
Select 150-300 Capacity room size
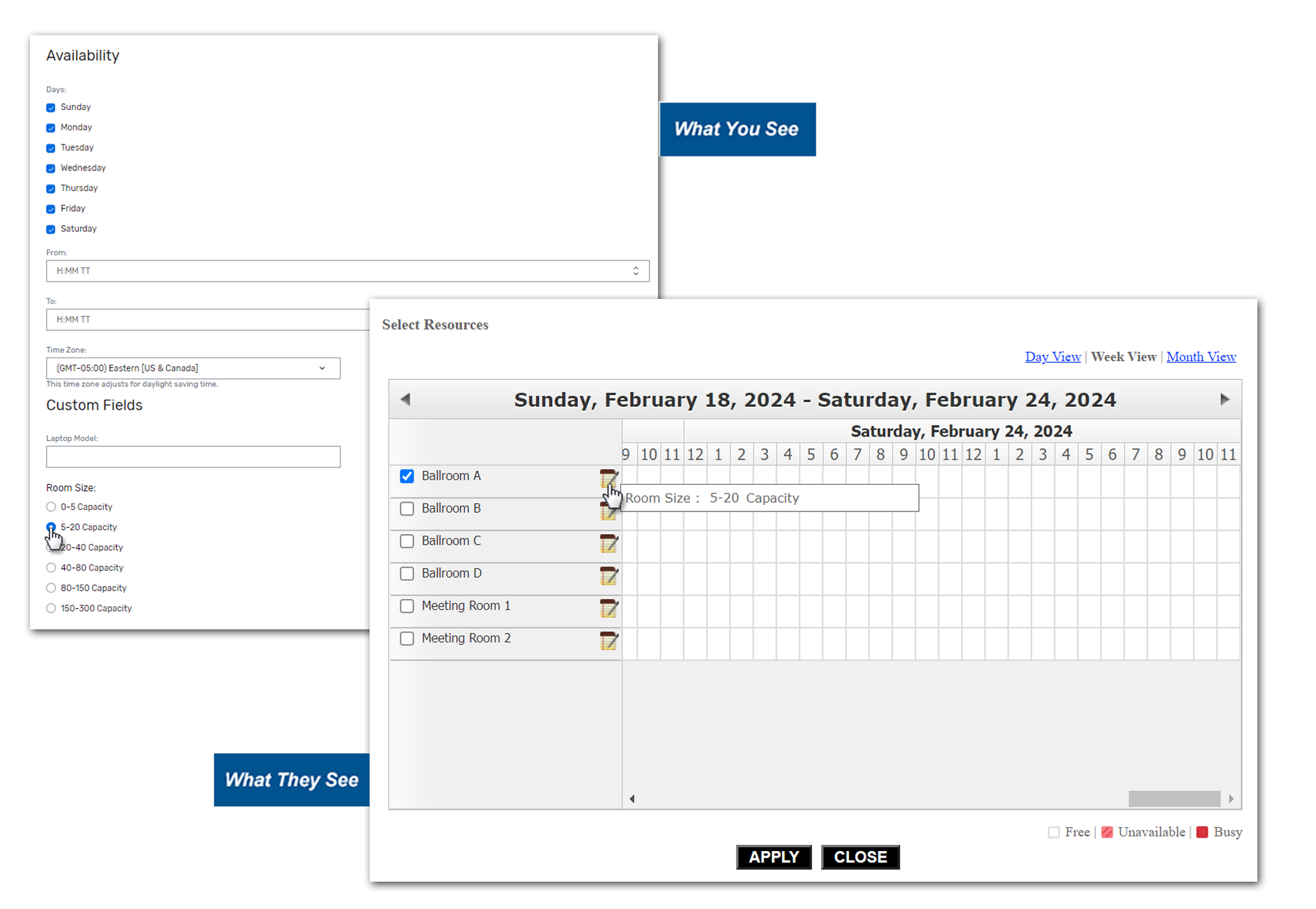pyautogui.click(x=51, y=609)
